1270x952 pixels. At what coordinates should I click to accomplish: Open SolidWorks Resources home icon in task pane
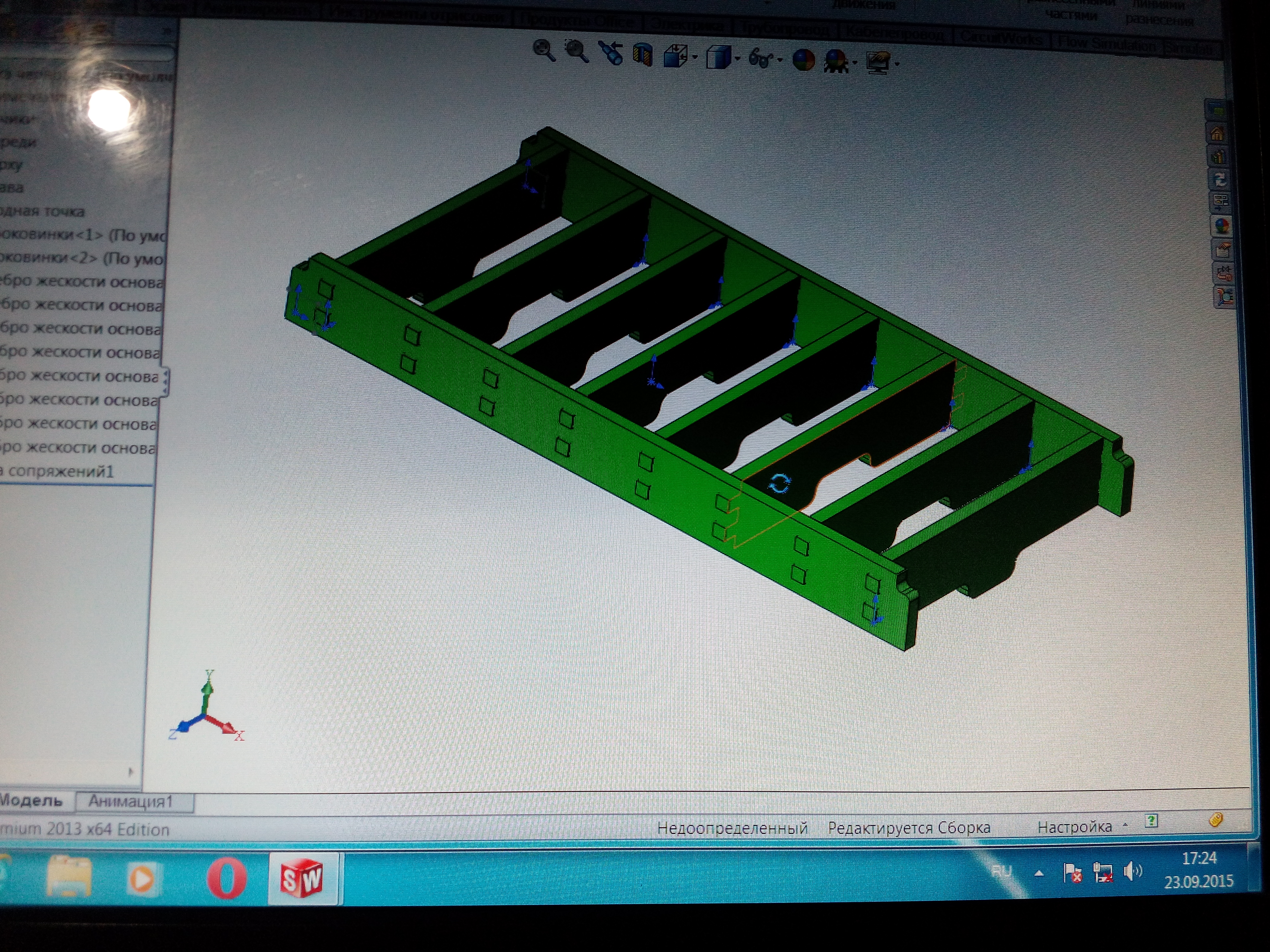point(1216,134)
